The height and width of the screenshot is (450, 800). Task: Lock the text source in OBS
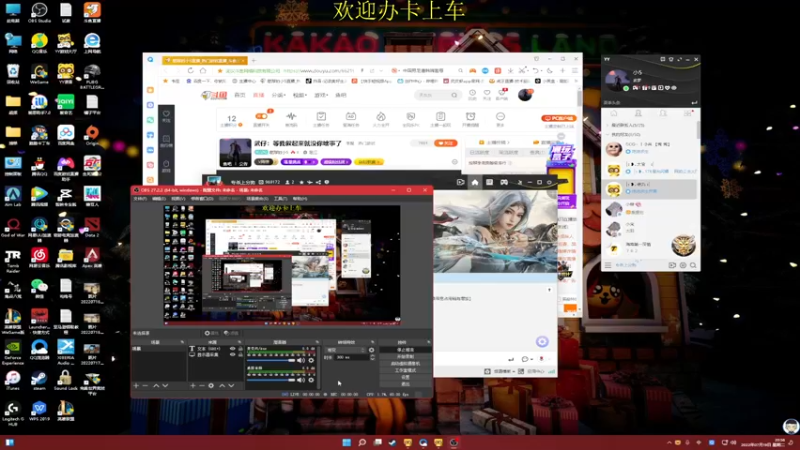point(240,349)
